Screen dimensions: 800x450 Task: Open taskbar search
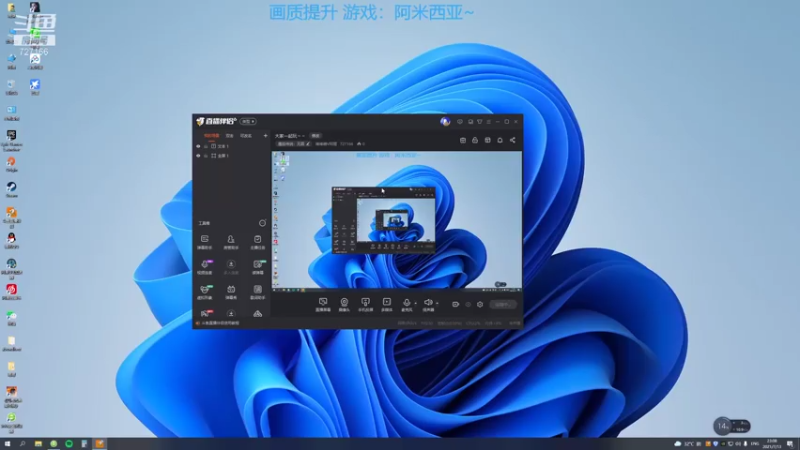pyautogui.click(x=22, y=444)
